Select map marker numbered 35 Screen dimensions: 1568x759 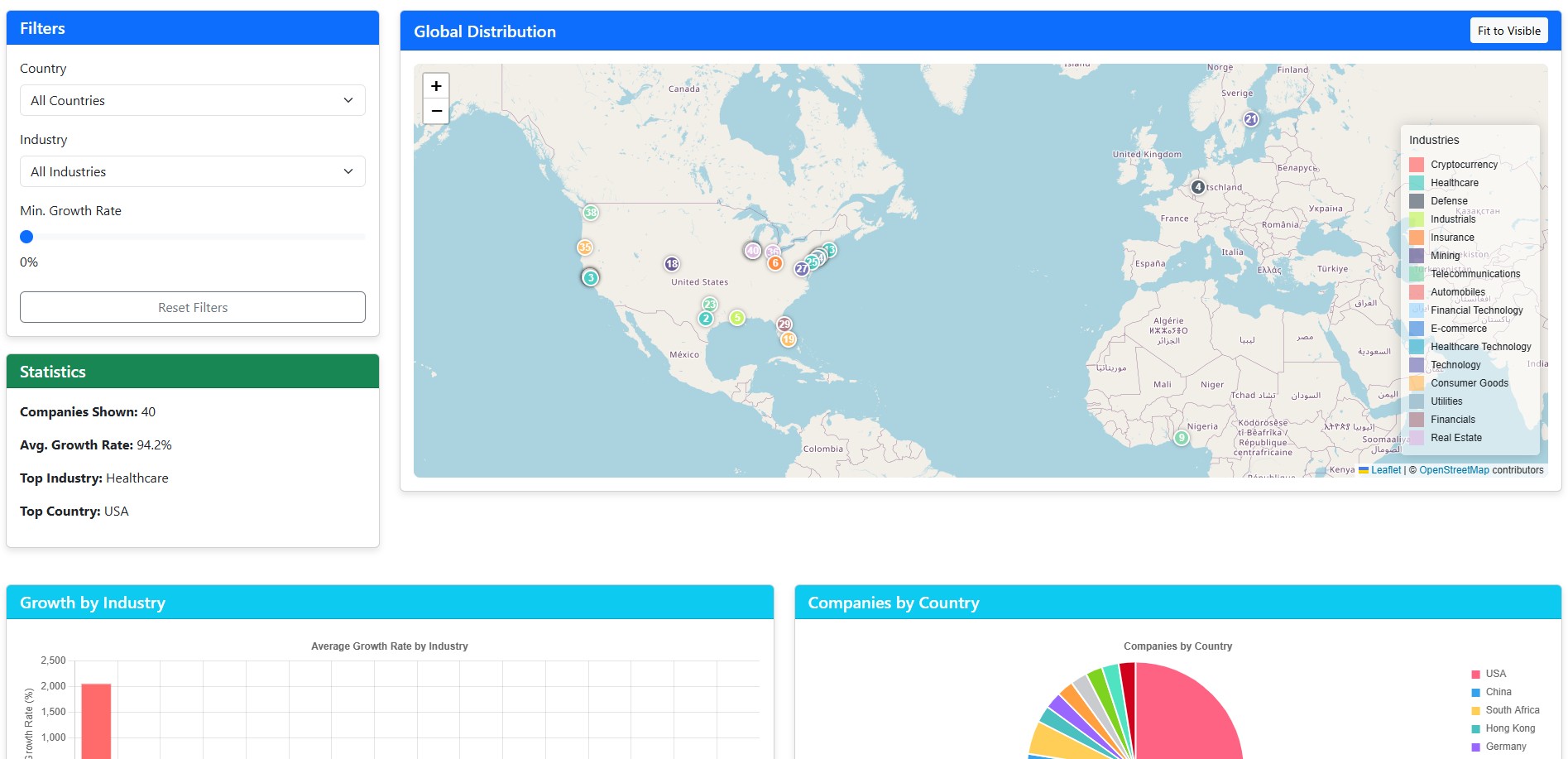[x=585, y=247]
